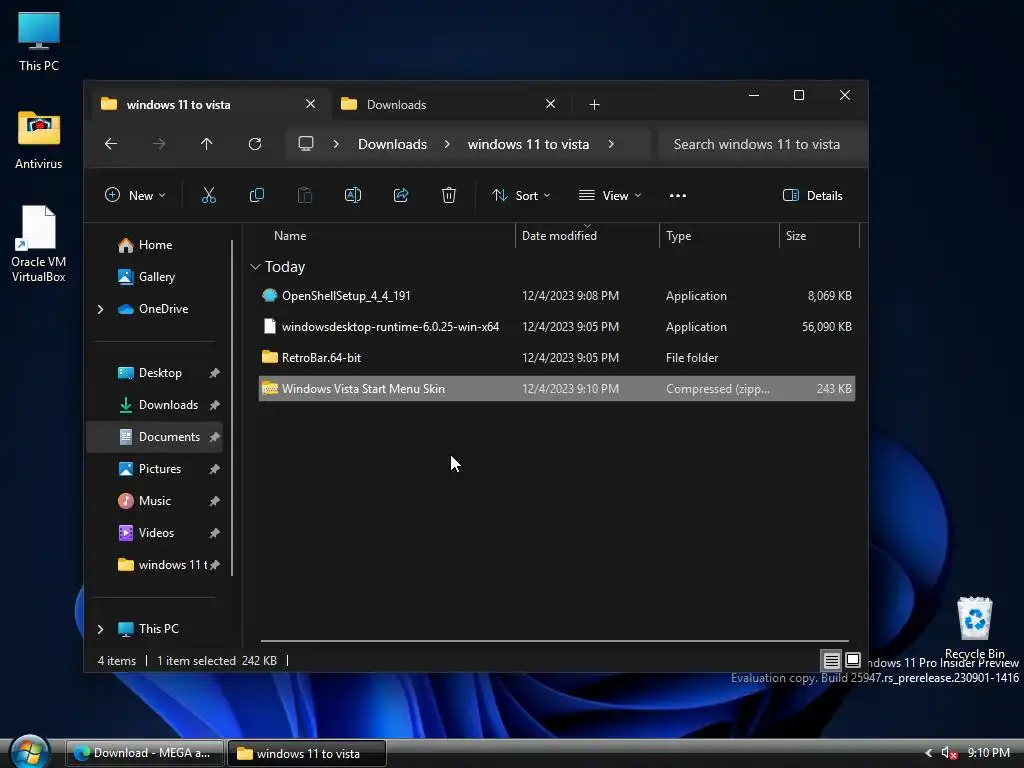The image size is (1024, 768).
Task: Click Downloads in the address breadcrumb
Action: coord(392,144)
